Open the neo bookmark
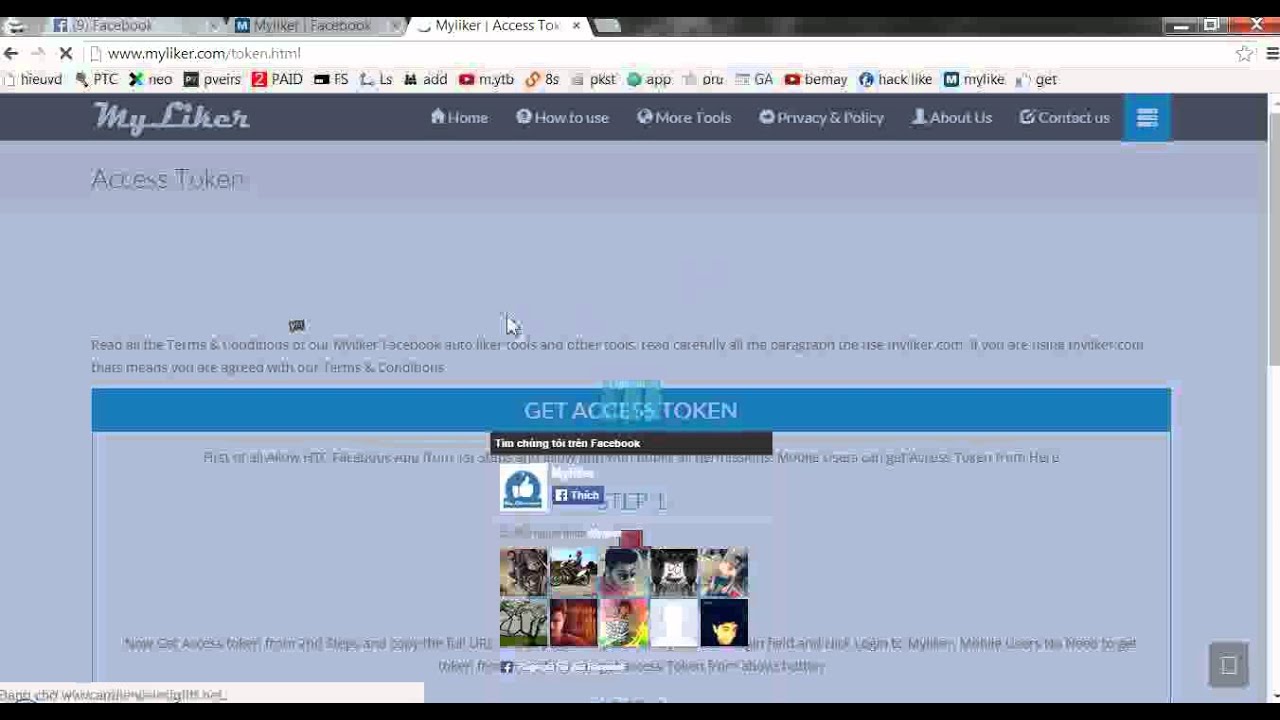Screen dimensions: 1280x720 [150, 79]
